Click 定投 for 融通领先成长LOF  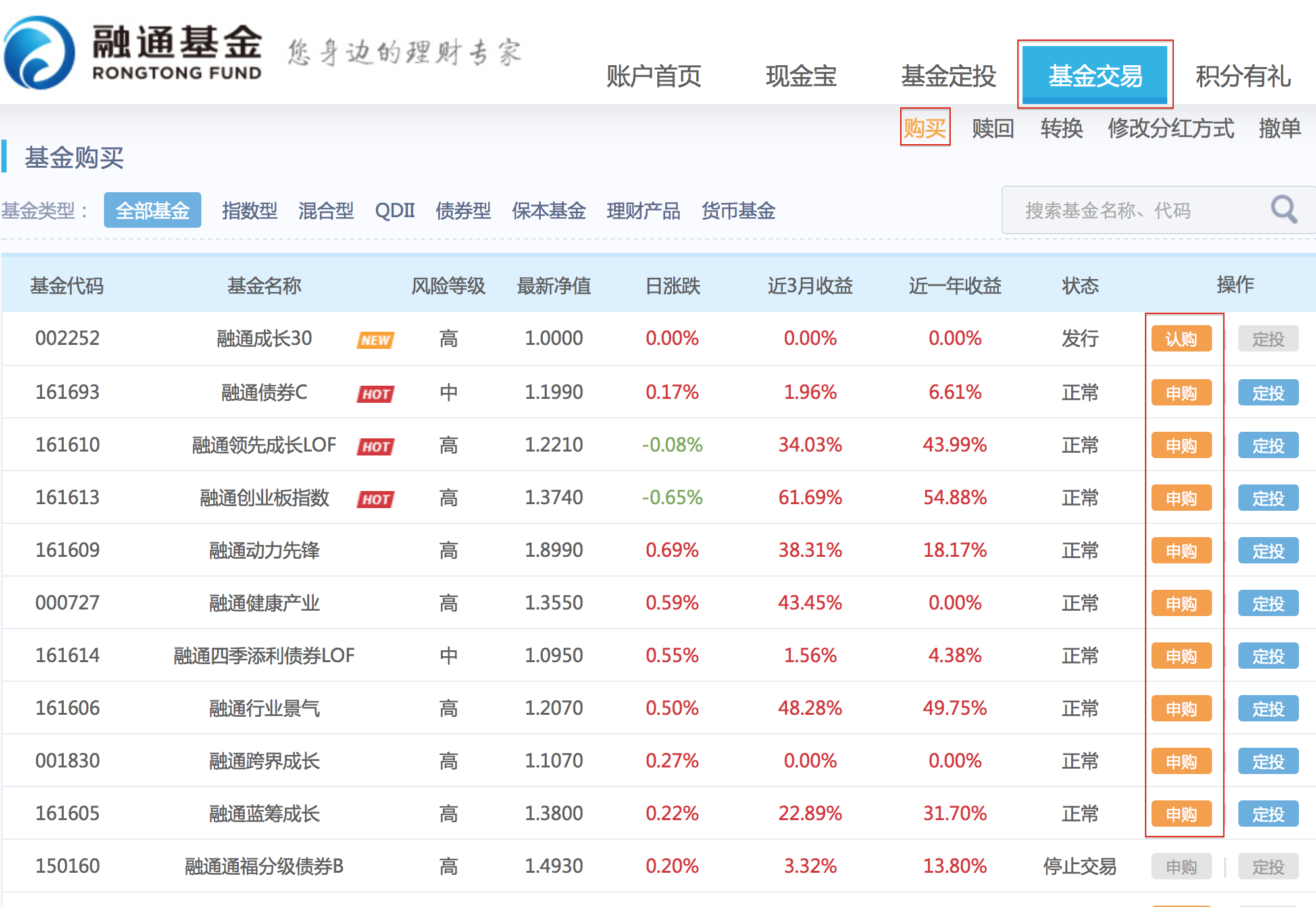click(x=1268, y=446)
